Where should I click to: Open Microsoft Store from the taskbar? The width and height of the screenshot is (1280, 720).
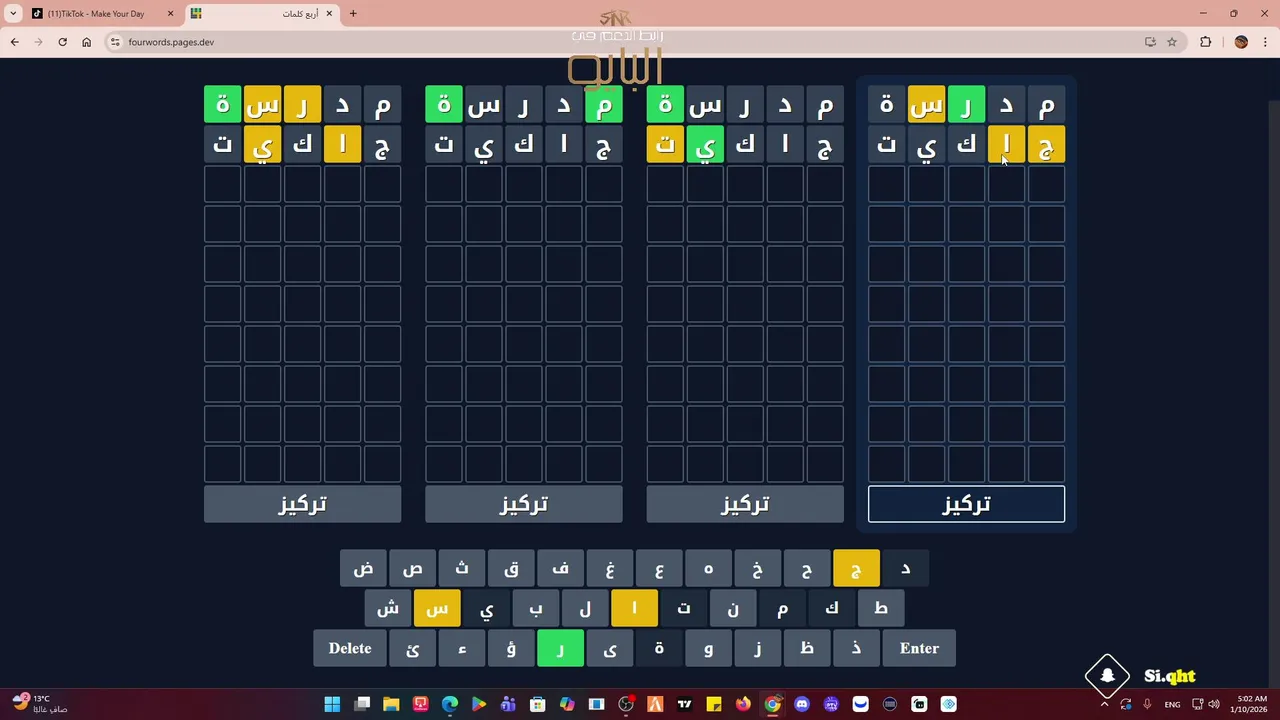[538, 704]
